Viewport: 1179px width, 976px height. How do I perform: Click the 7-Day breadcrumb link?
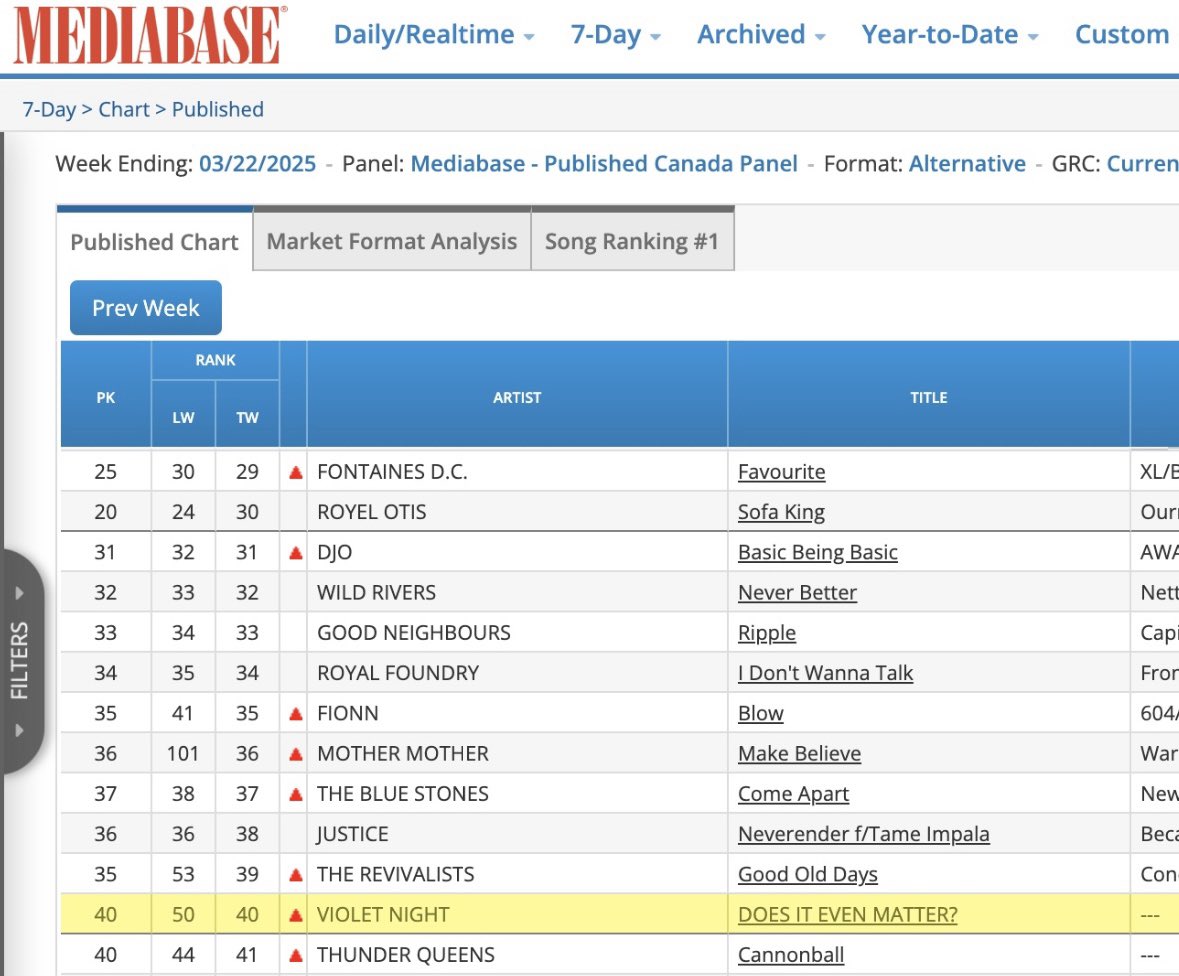(49, 110)
